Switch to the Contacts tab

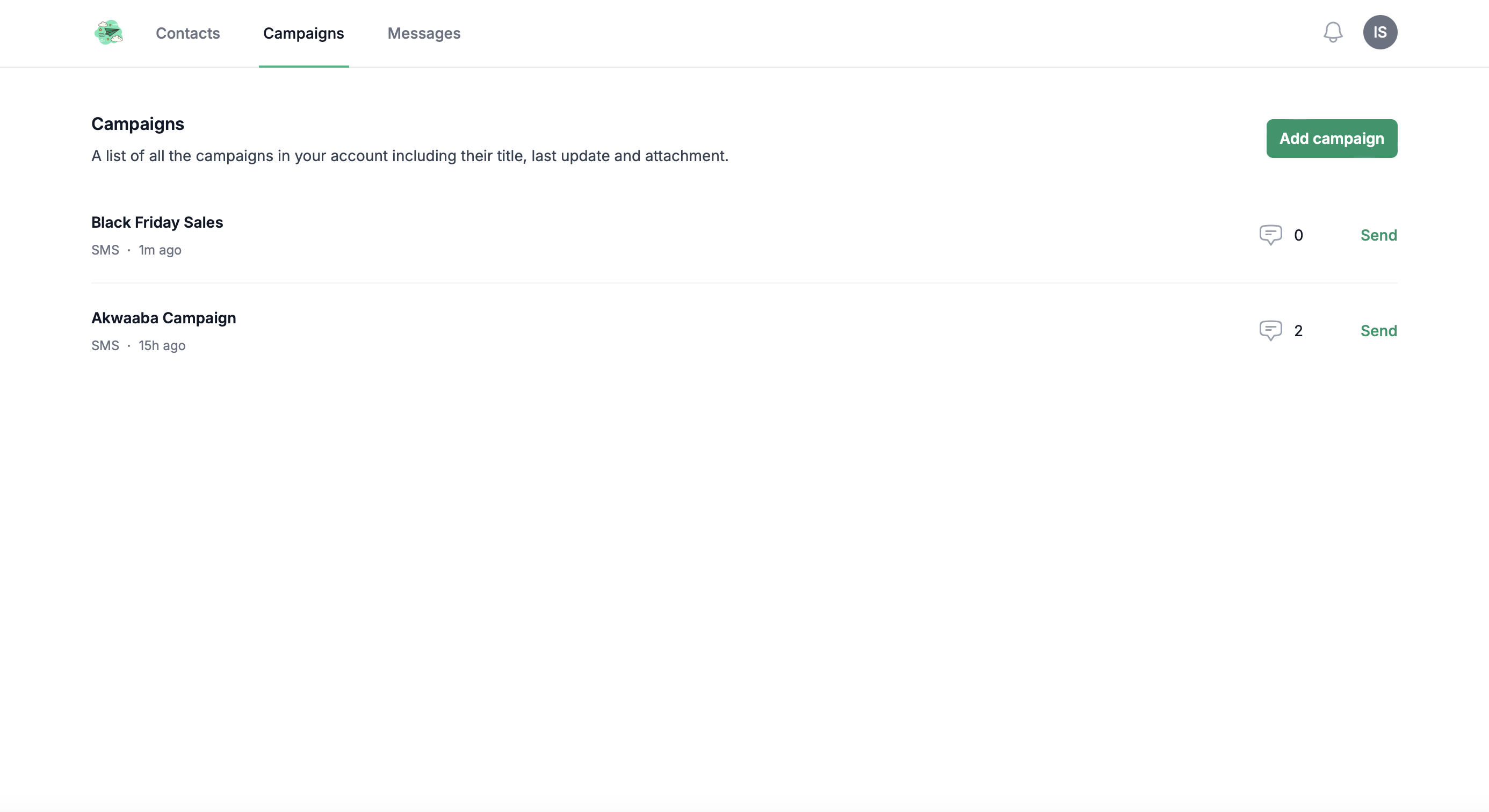tap(188, 33)
